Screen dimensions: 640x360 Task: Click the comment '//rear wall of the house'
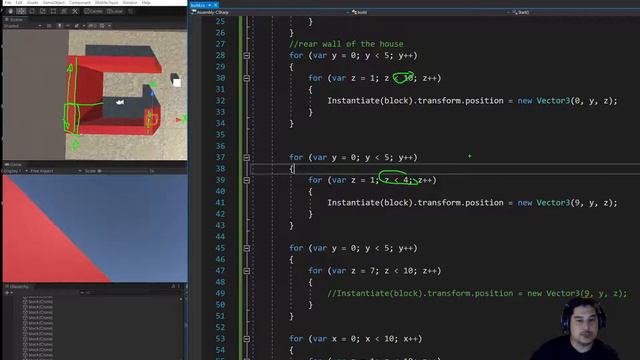[346, 44]
